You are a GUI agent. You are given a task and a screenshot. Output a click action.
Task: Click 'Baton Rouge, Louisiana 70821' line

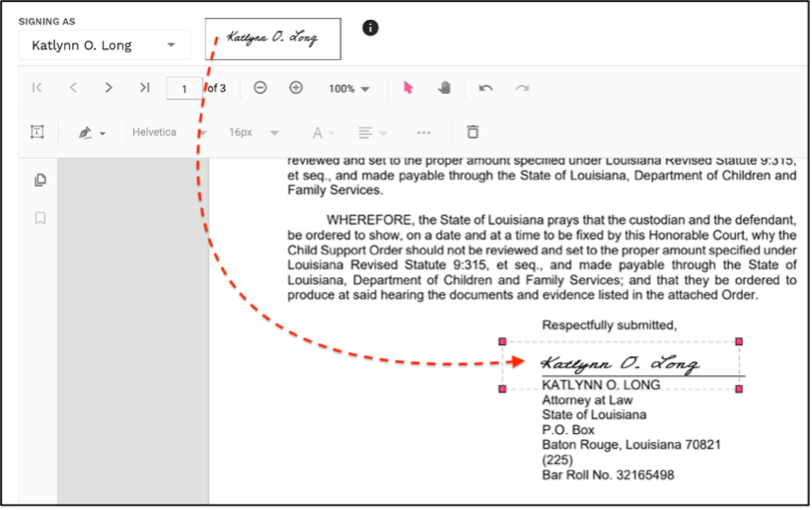click(631, 445)
